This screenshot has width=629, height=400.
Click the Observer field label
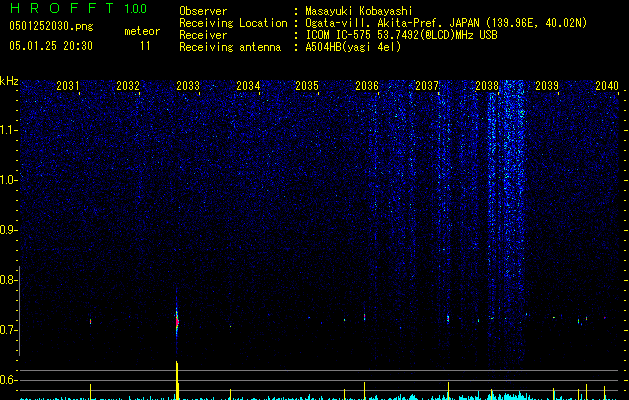point(203,11)
